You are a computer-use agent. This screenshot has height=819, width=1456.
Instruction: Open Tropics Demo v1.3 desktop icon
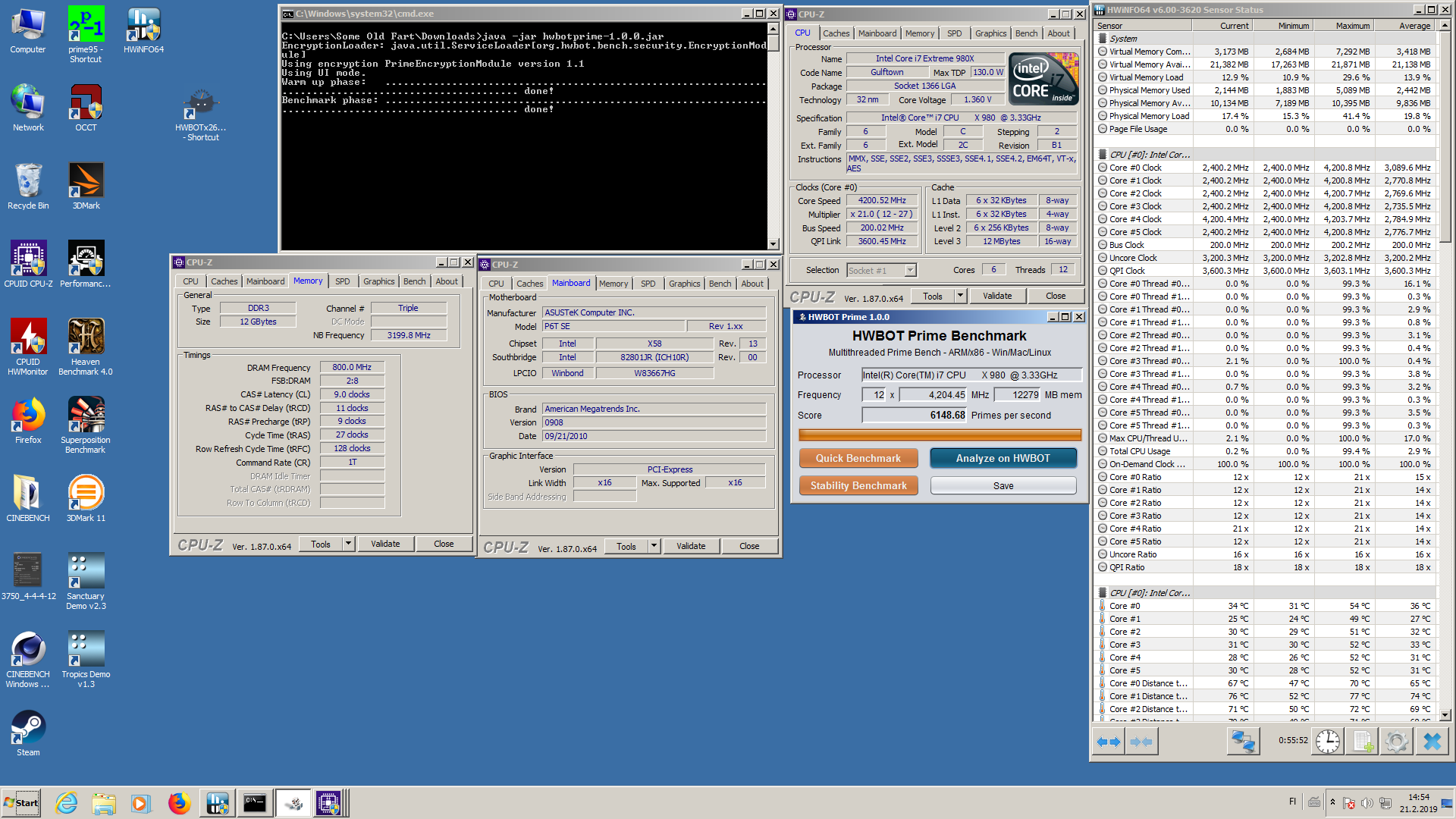86,660
